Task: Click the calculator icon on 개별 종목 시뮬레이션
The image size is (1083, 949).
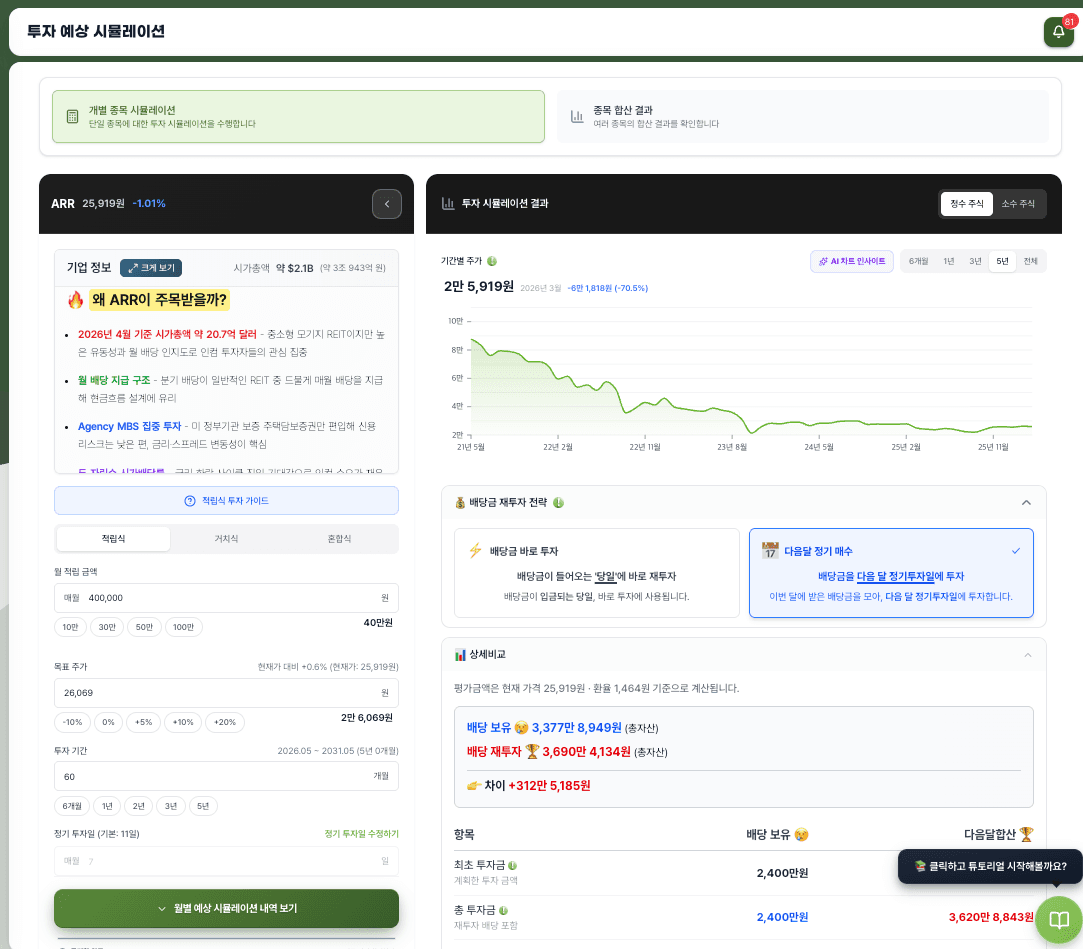Action: tap(73, 117)
